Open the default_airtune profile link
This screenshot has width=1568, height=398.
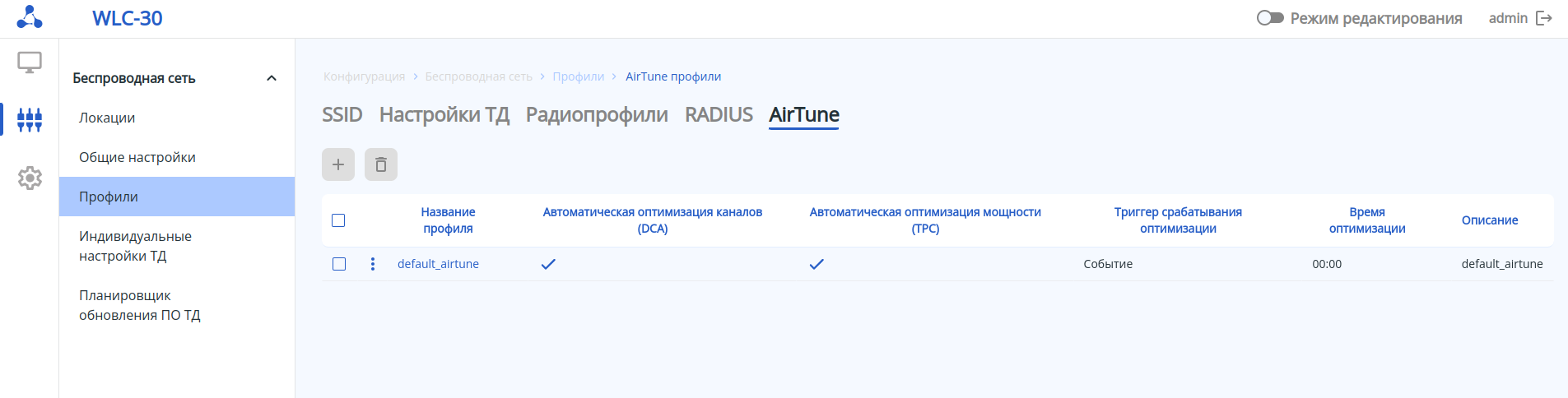pyautogui.click(x=438, y=264)
